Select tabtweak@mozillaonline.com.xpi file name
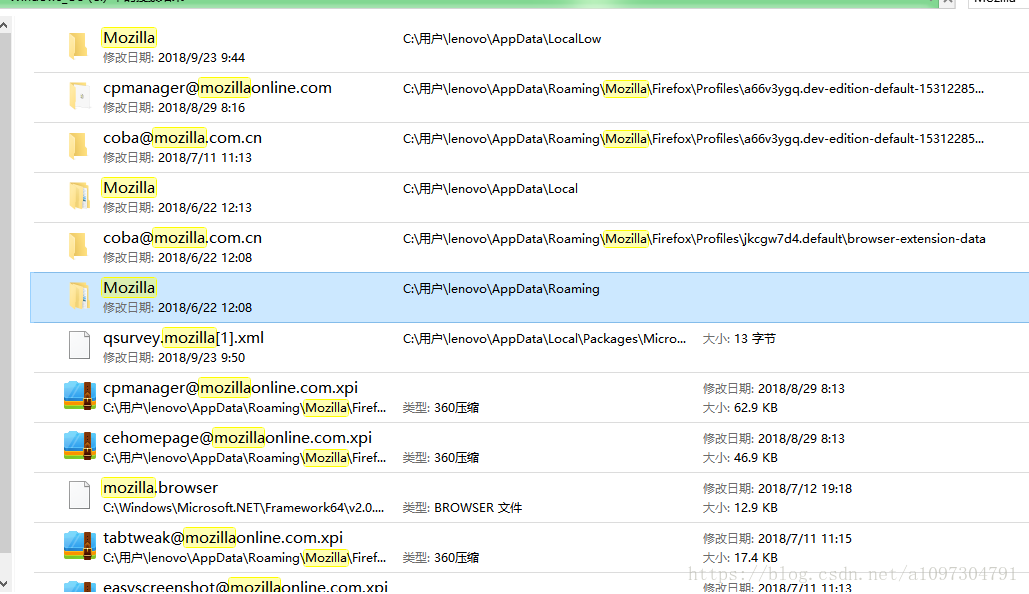The width and height of the screenshot is (1029, 594). point(223,538)
